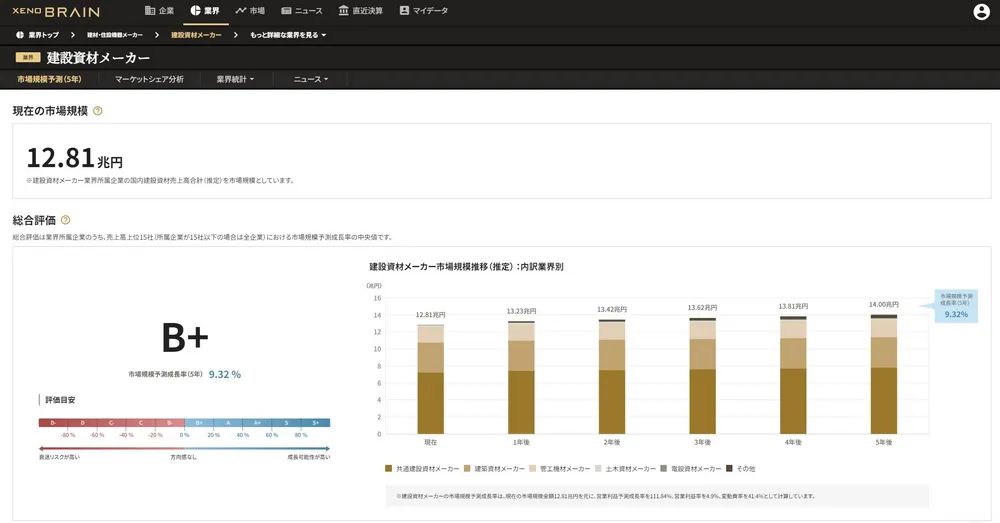Toggle 共通建設資材メーカー legend entry
The image size is (1000, 523).
click(422, 469)
